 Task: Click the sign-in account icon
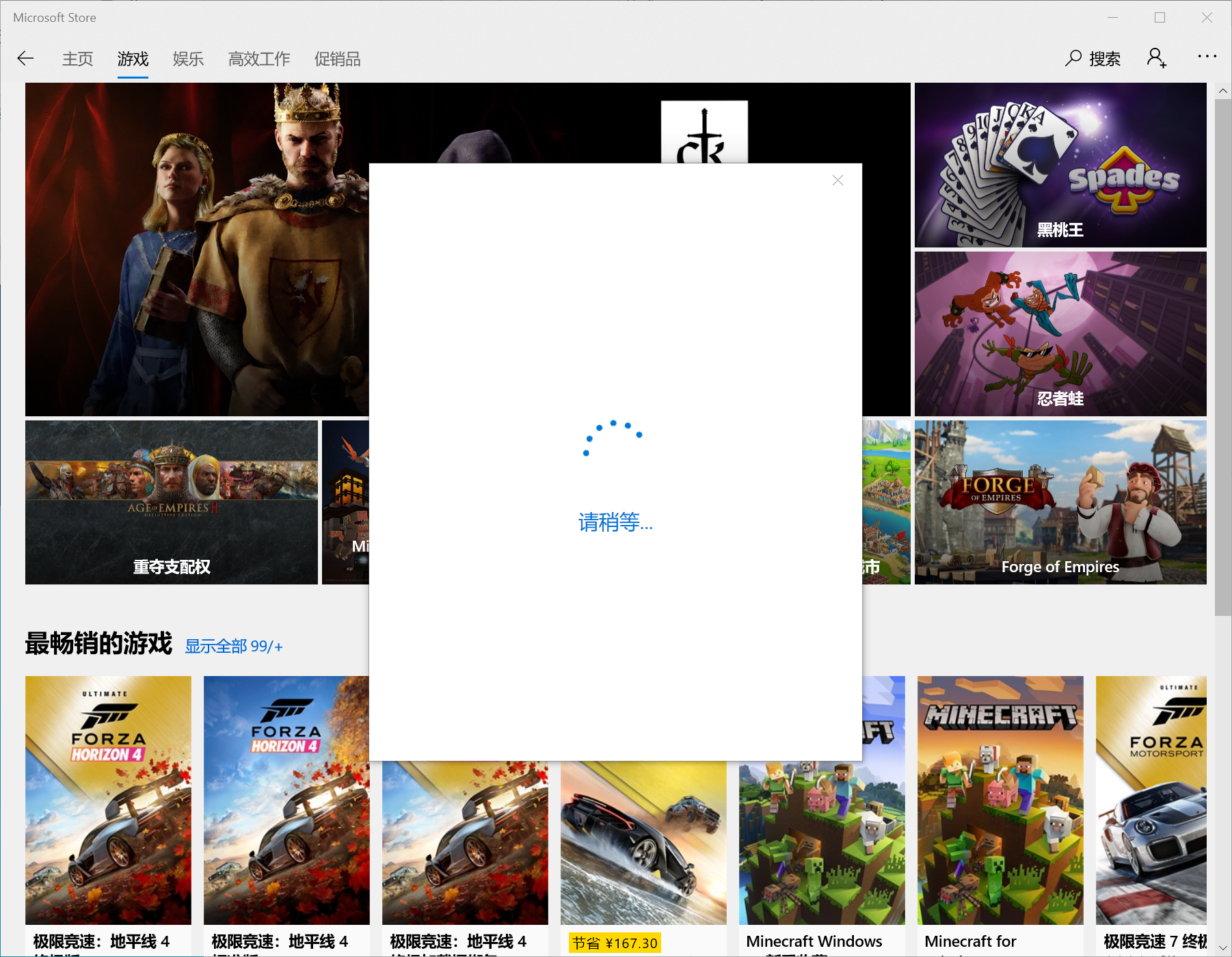[x=1156, y=58]
